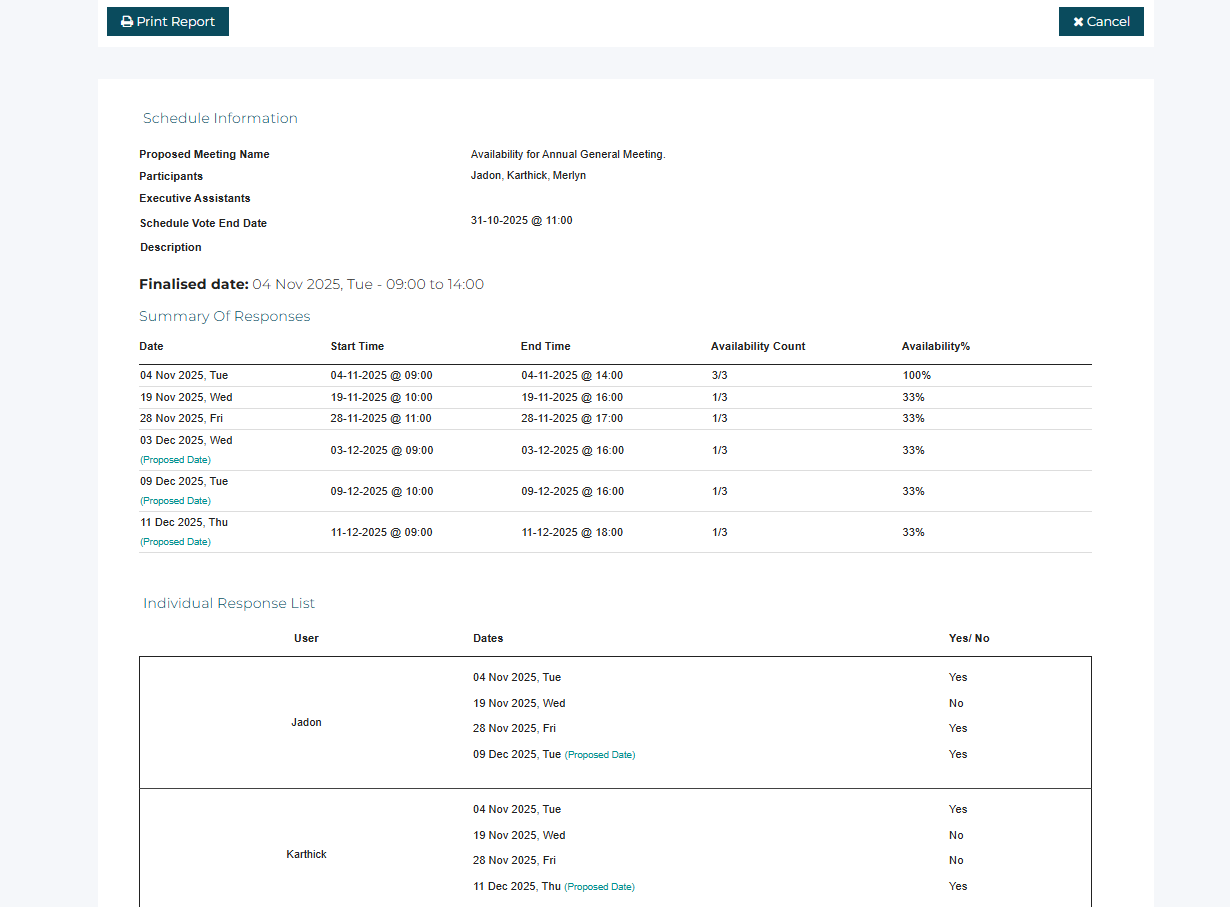This screenshot has height=907, width=1230.
Task: Click the '3/3' availability count
Action: pos(720,375)
